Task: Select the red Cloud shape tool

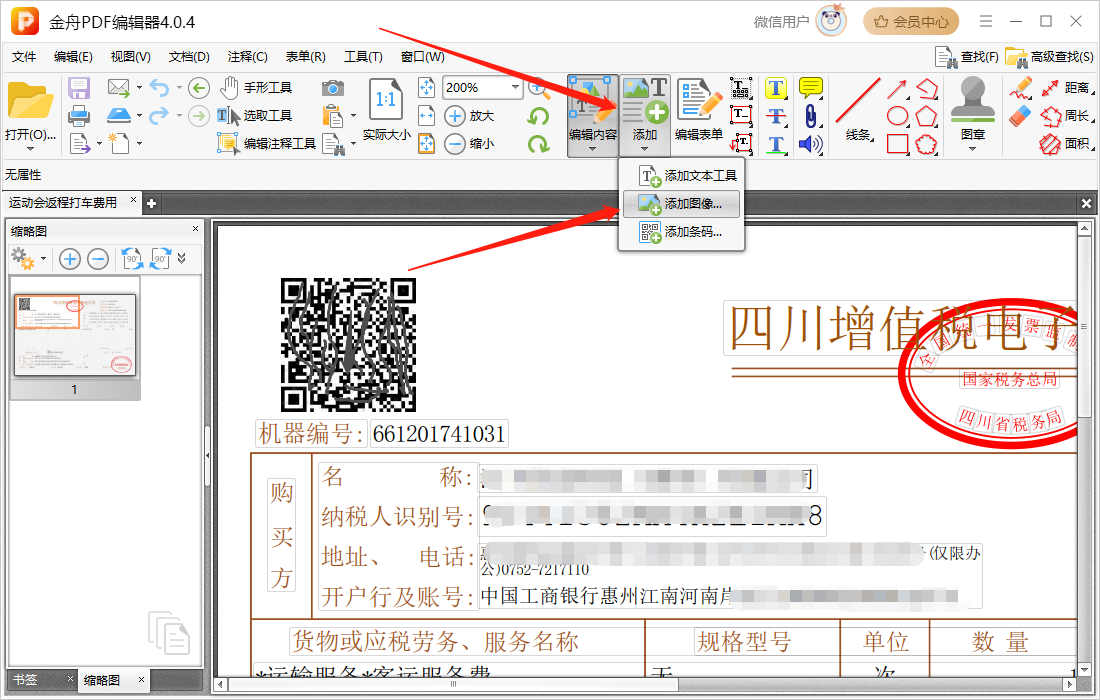Action: 927,144
